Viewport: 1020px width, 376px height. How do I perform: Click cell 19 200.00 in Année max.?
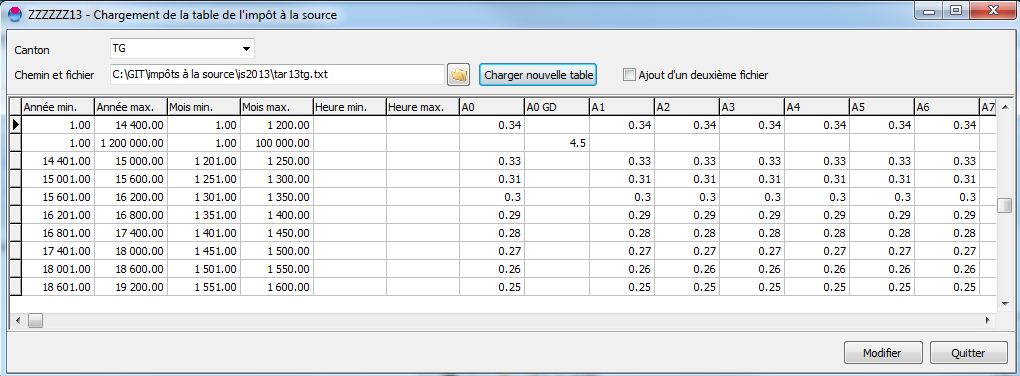pos(131,287)
